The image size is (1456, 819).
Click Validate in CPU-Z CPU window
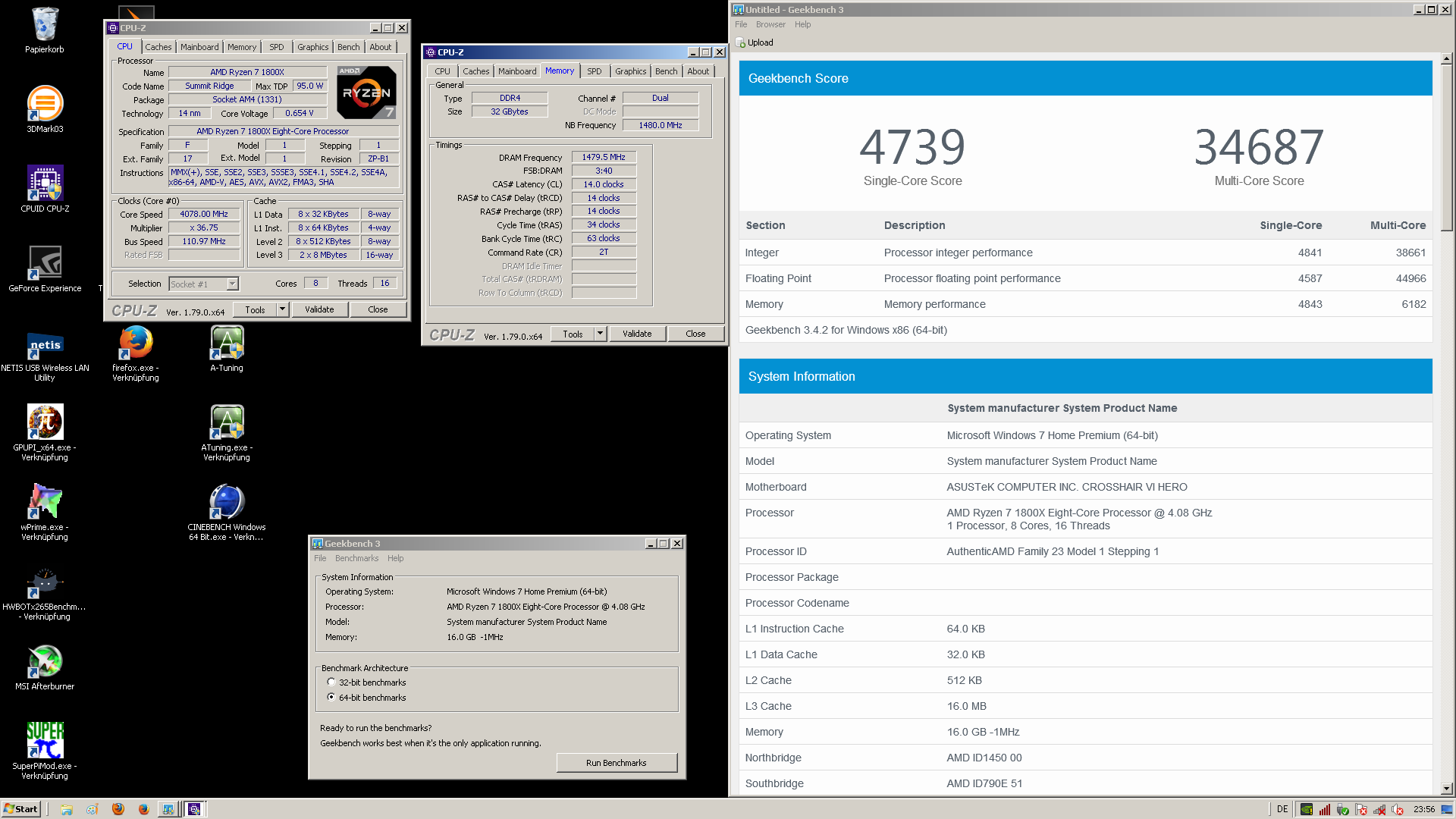(x=319, y=309)
